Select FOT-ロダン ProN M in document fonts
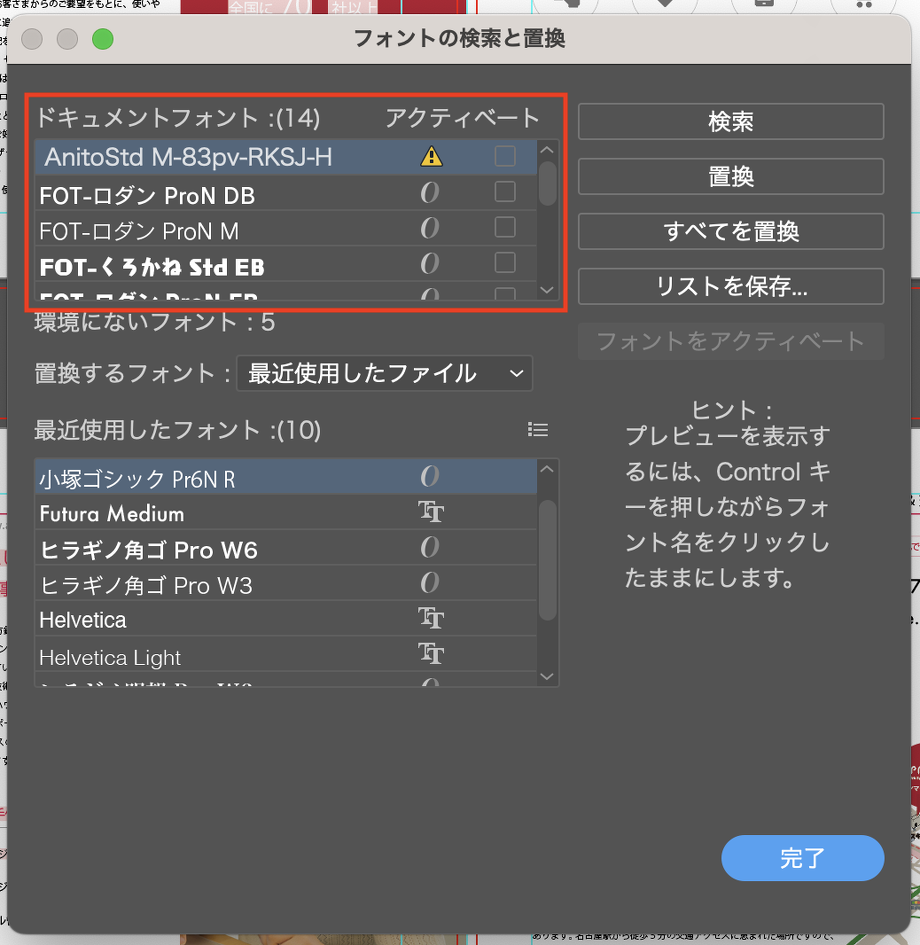This screenshot has height=945, width=920. point(139,231)
